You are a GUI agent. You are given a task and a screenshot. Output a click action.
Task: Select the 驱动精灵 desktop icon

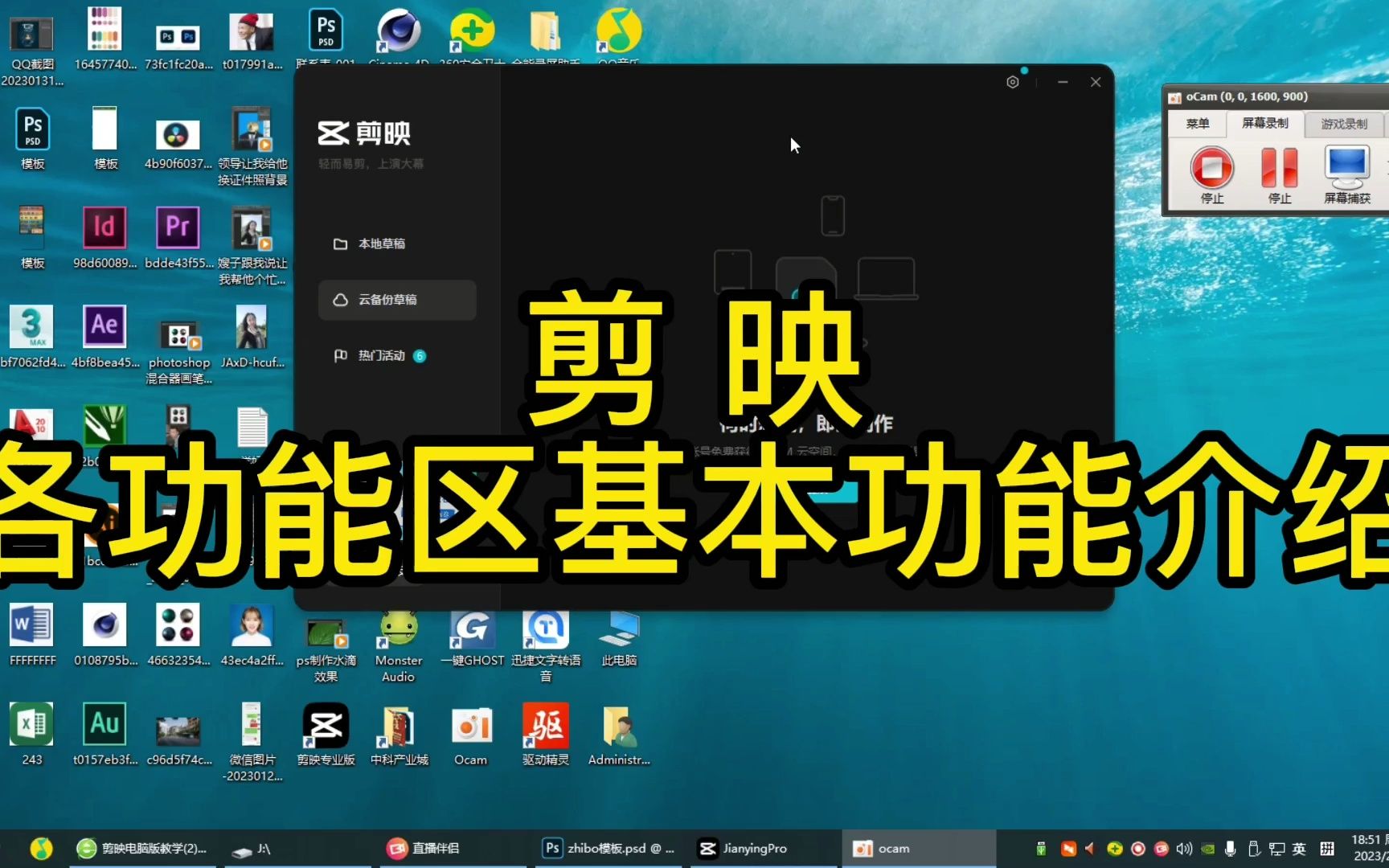click(546, 734)
